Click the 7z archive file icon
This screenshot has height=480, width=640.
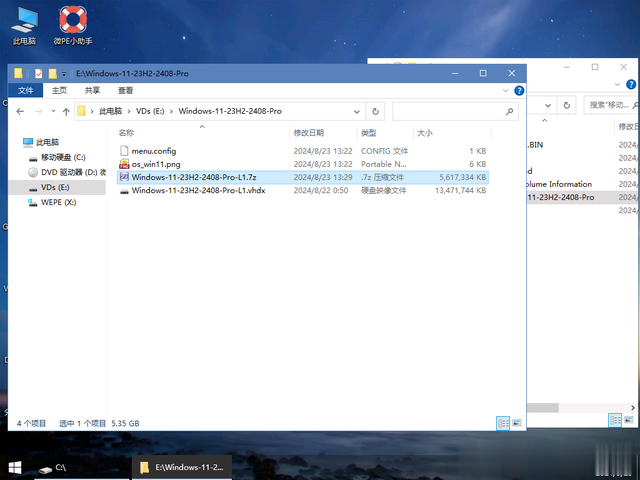tap(124, 177)
